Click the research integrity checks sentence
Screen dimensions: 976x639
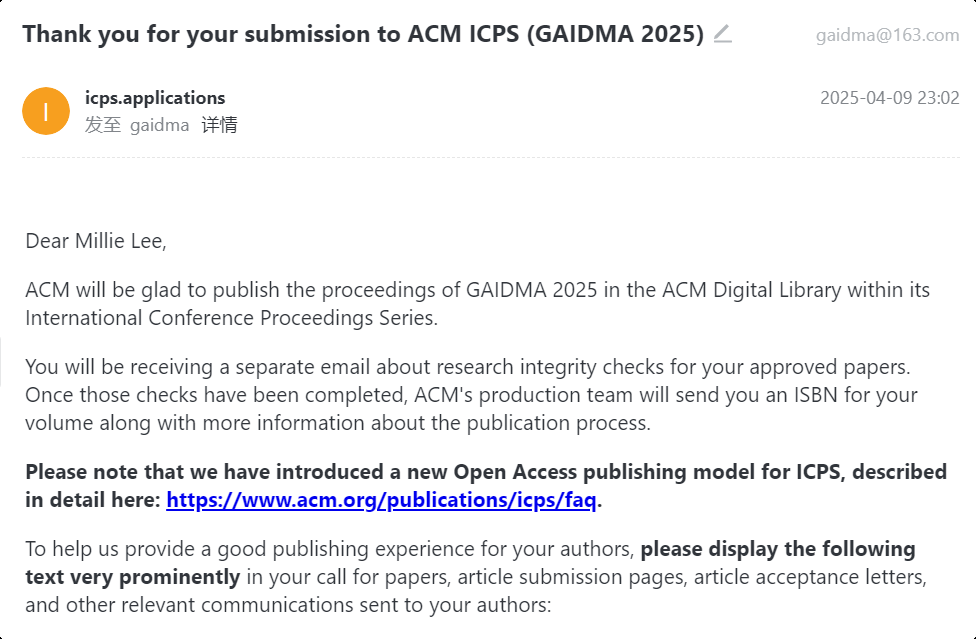(x=468, y=367)
